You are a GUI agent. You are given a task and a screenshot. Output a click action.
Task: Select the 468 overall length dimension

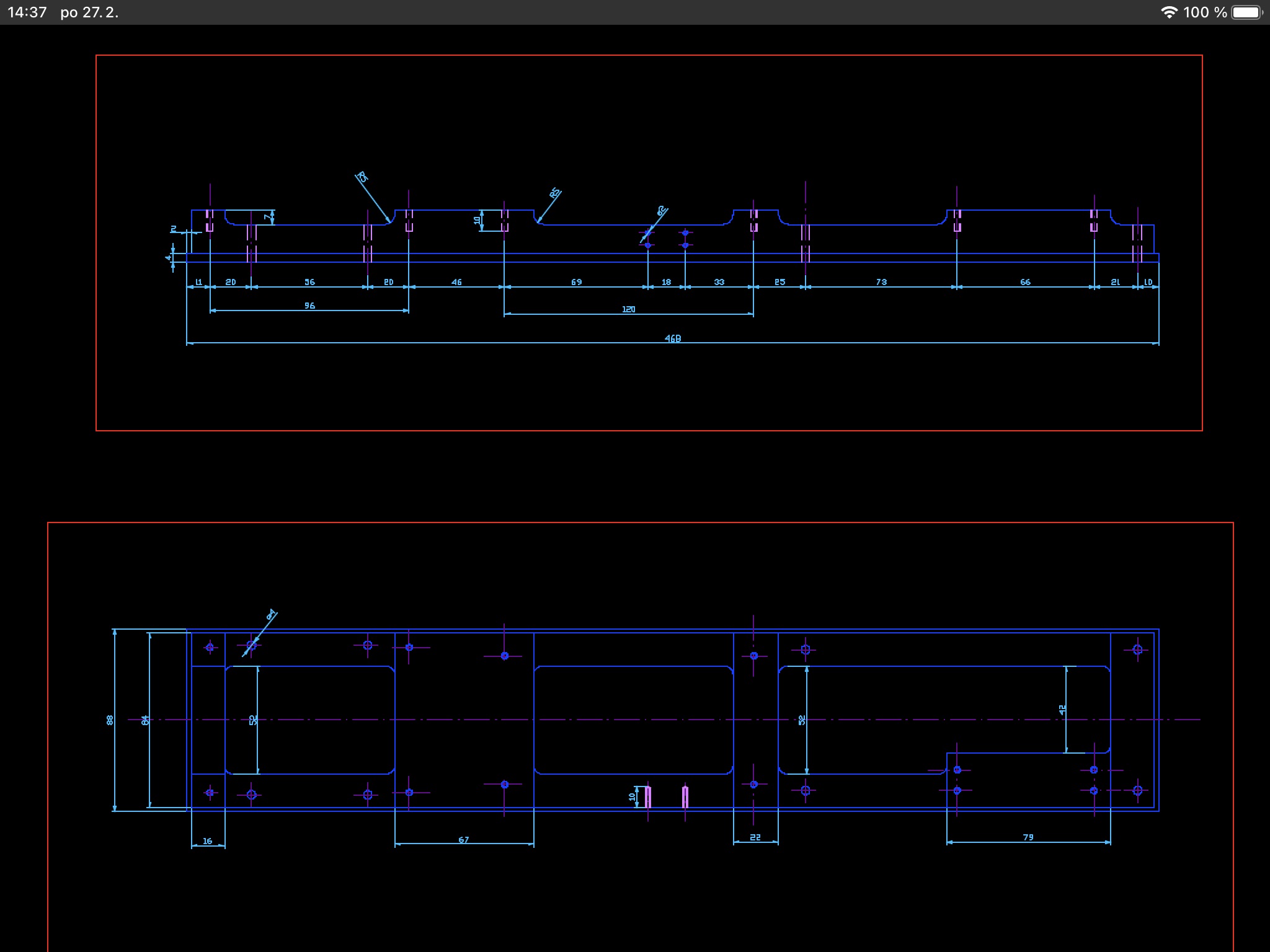point(673,338)
